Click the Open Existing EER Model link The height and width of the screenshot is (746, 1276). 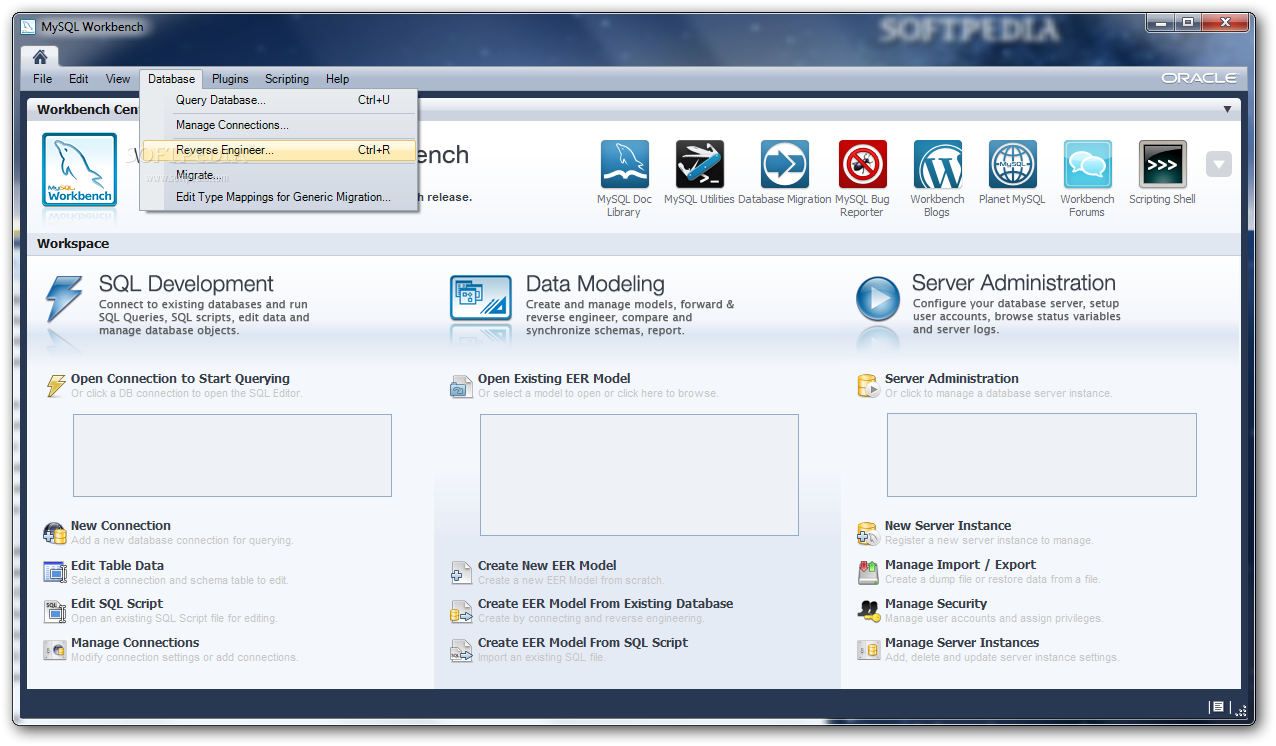click(554, 379)
